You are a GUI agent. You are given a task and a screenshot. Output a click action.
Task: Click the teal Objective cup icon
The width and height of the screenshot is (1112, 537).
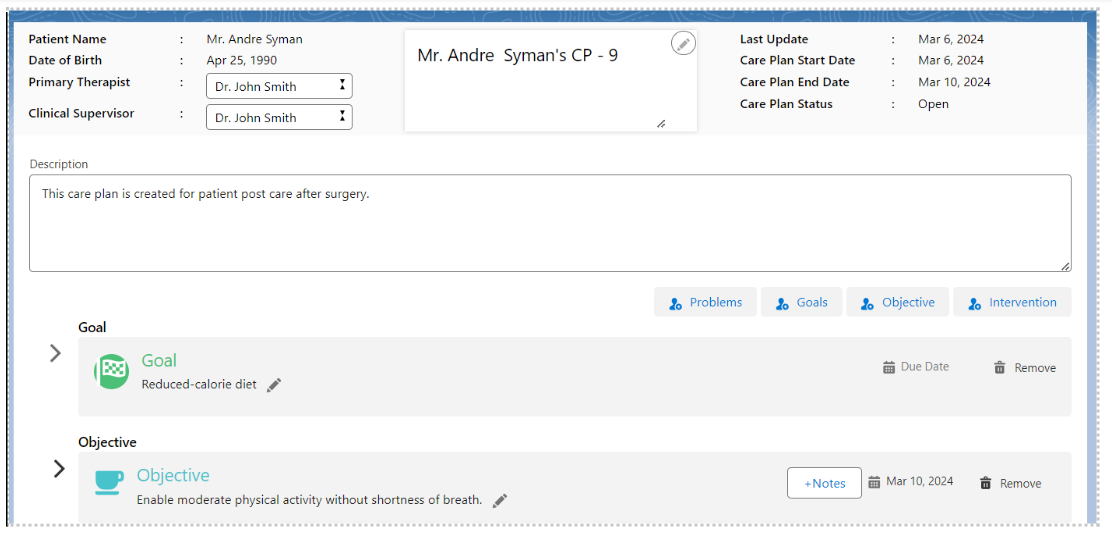109,482
